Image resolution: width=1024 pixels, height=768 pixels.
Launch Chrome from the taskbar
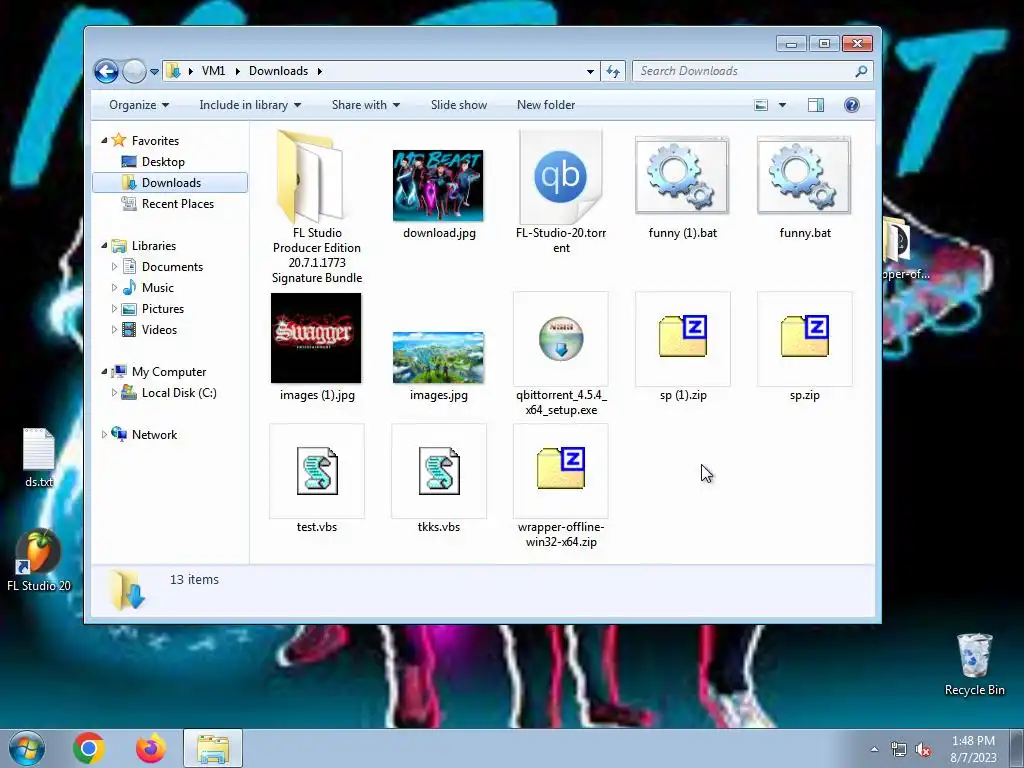click(89, 748)
